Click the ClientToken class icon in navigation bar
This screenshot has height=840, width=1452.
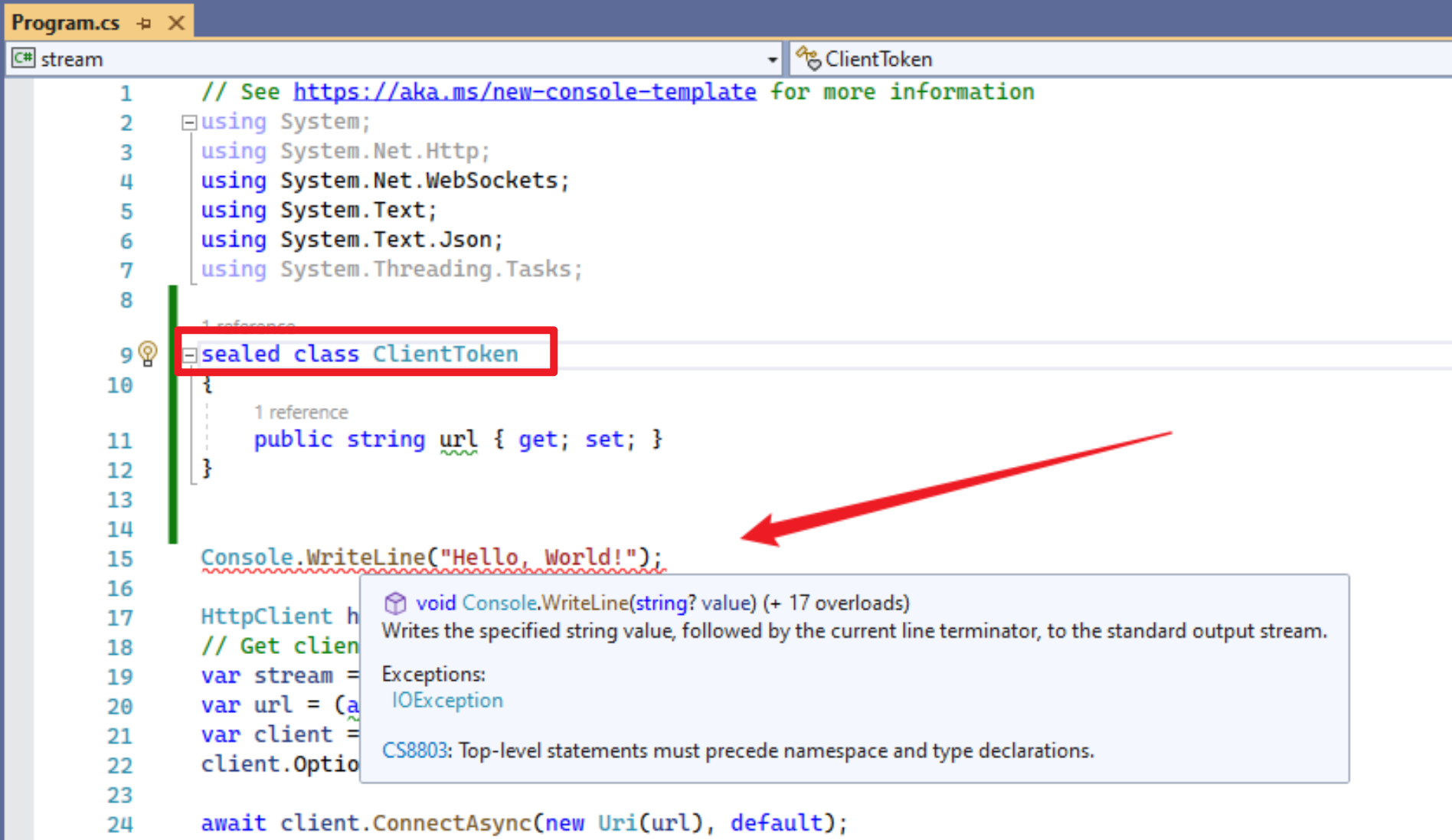pyautogui.click(x=808, y=58)
